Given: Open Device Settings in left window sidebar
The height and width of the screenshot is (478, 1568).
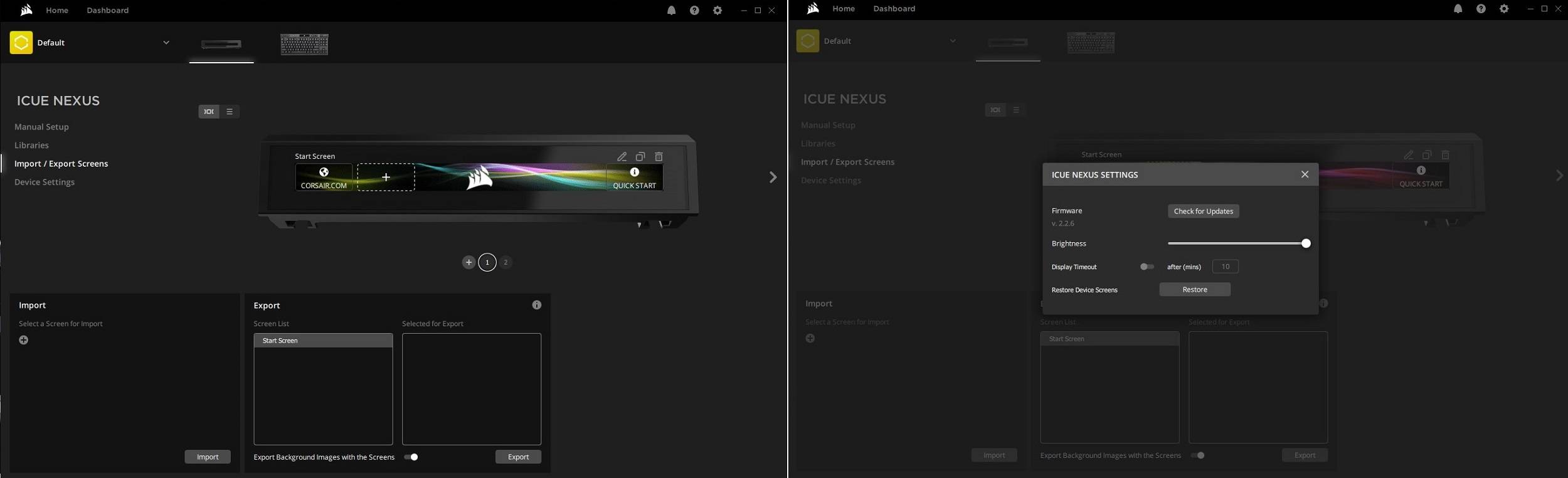Looking at the screenshot, I should [45, 182].
